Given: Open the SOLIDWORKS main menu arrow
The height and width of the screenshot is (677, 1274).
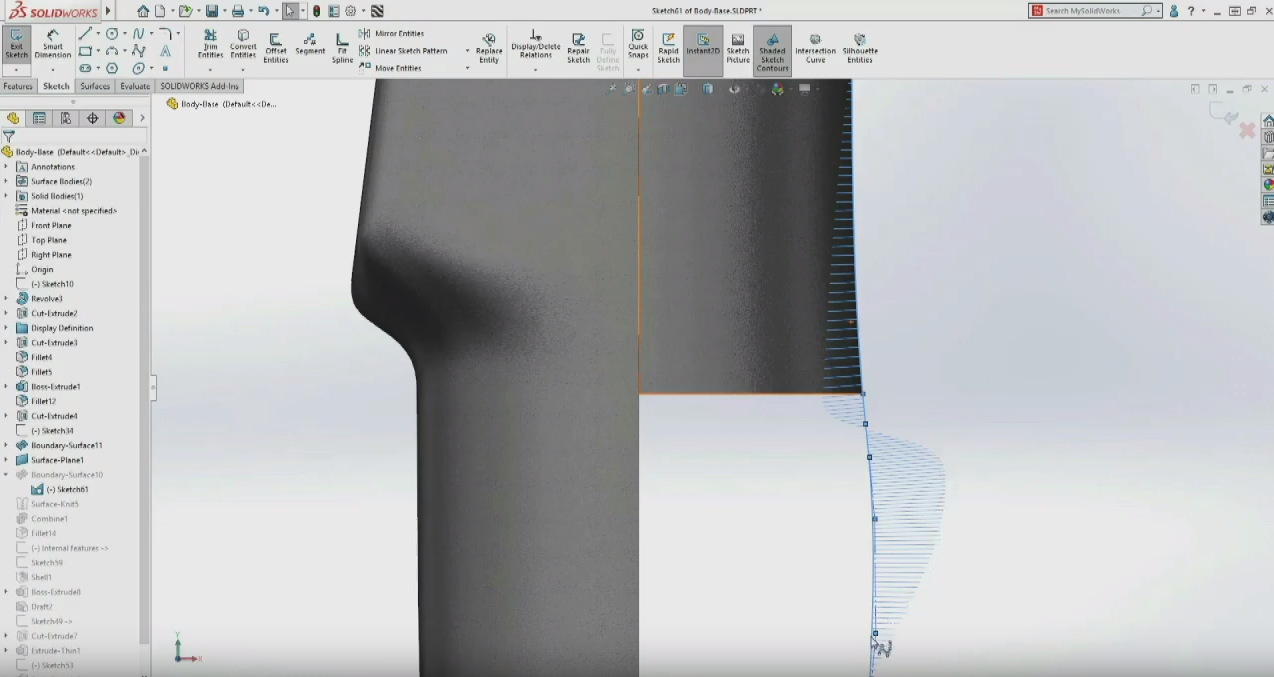Looking at the screenshot, I should pos(108,11).
